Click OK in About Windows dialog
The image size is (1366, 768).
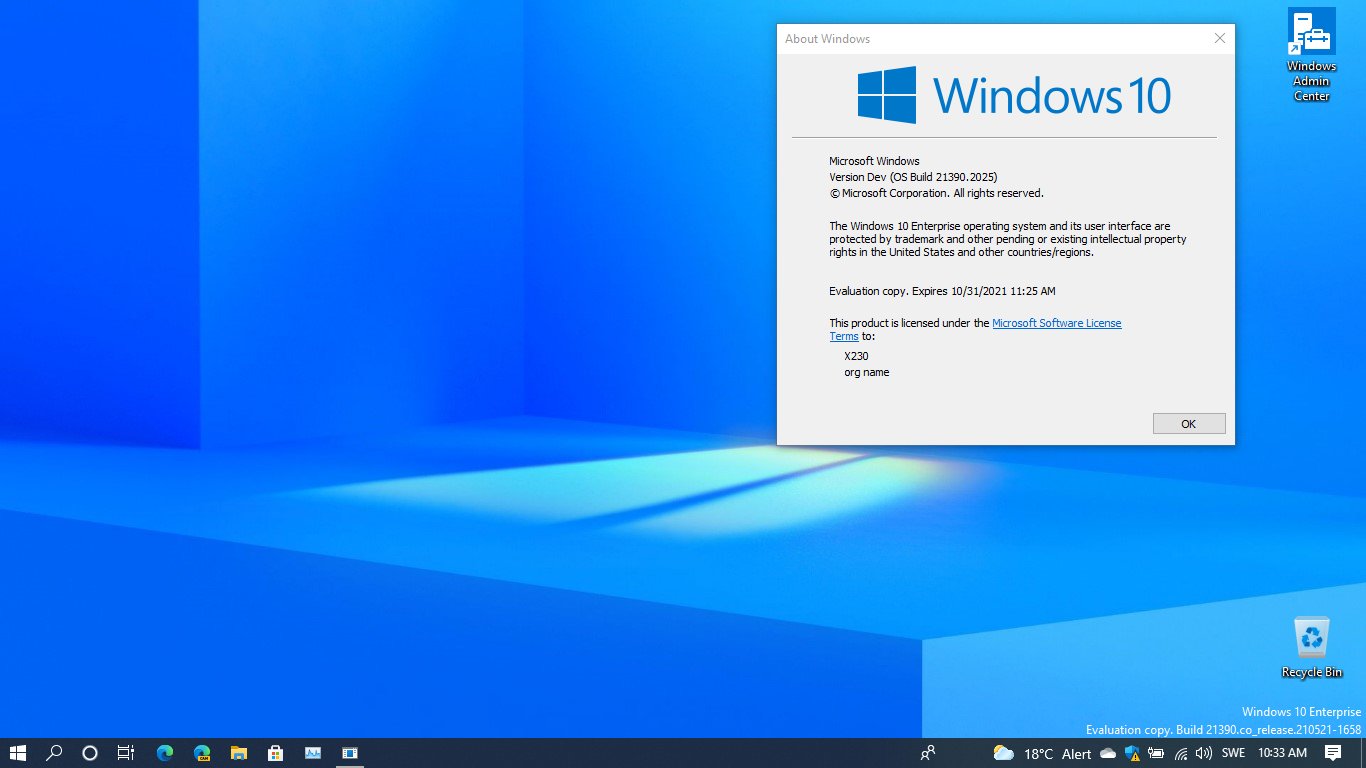[1189, 424]
